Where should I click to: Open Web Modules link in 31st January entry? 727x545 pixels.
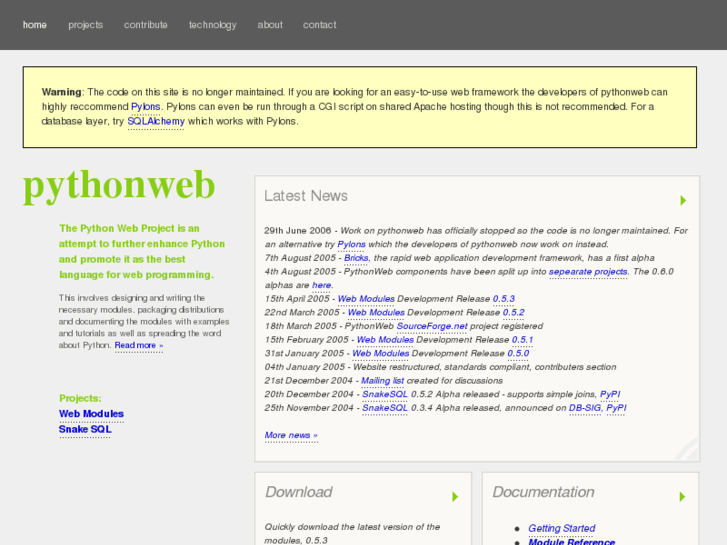point(381,353)
